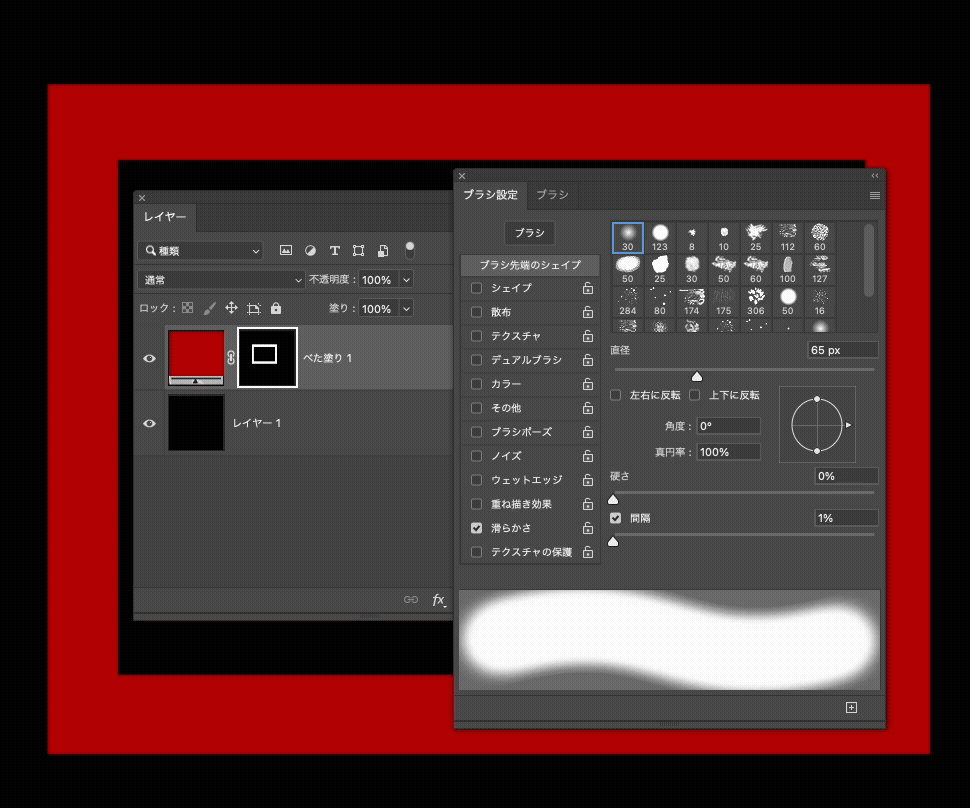Expand the 塗り fill arrow

pos(406,308)
